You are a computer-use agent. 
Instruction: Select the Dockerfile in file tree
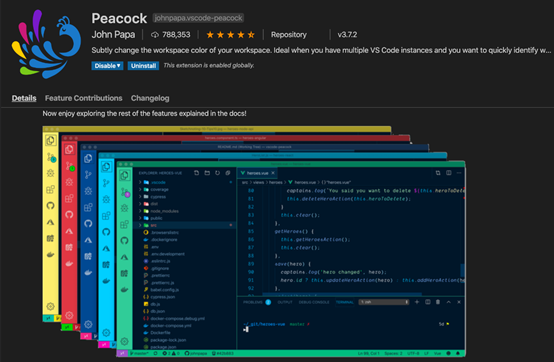click(160, 333)
